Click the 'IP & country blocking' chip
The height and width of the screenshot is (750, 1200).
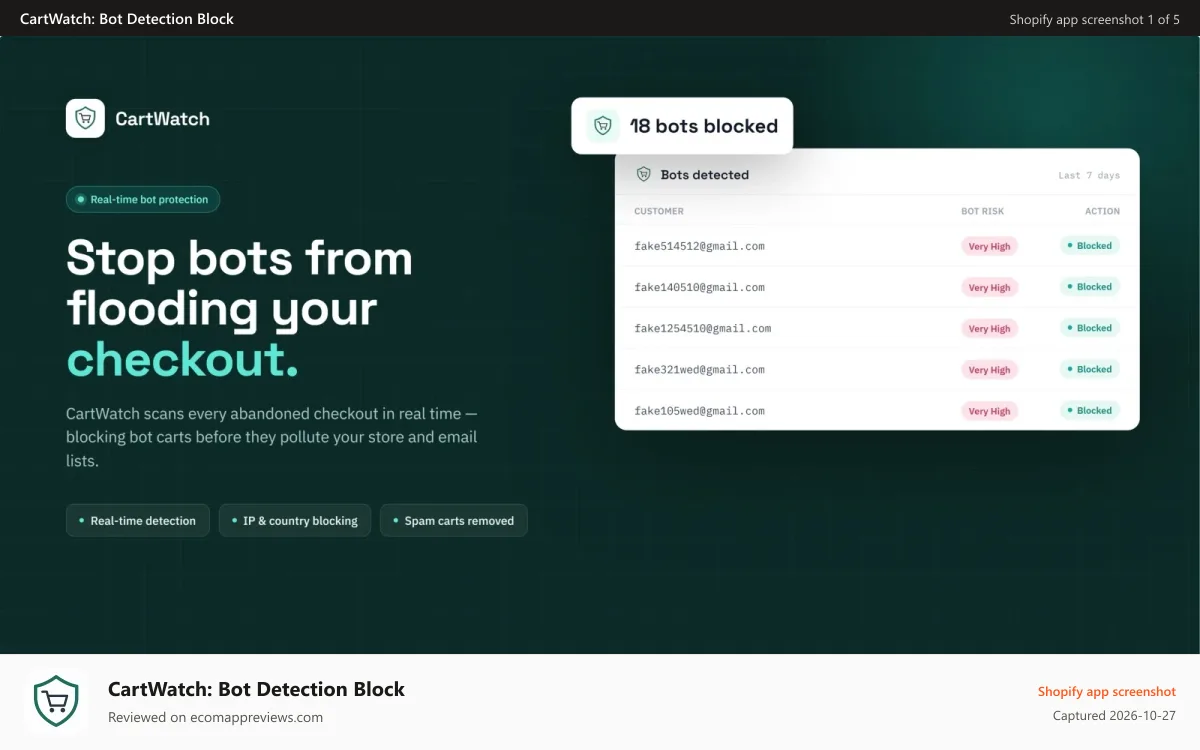[x=295, y=521]
